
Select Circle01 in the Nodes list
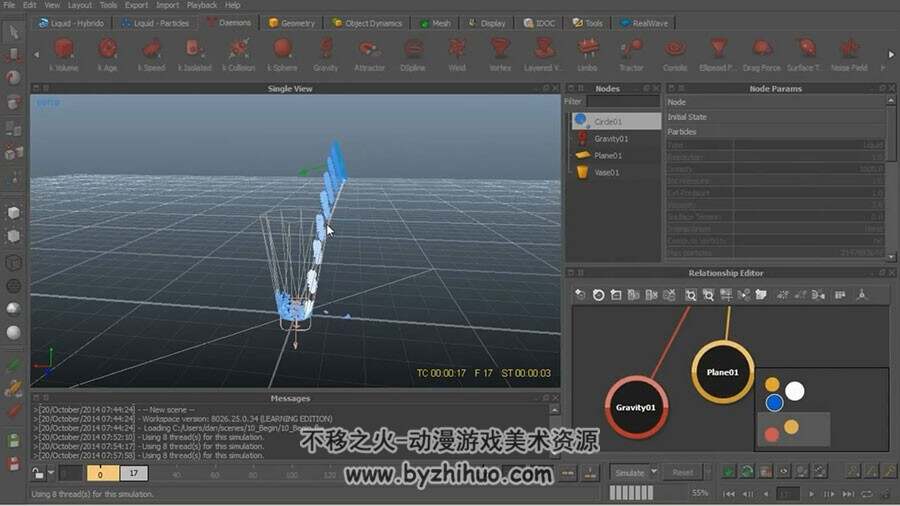(616, 121)
